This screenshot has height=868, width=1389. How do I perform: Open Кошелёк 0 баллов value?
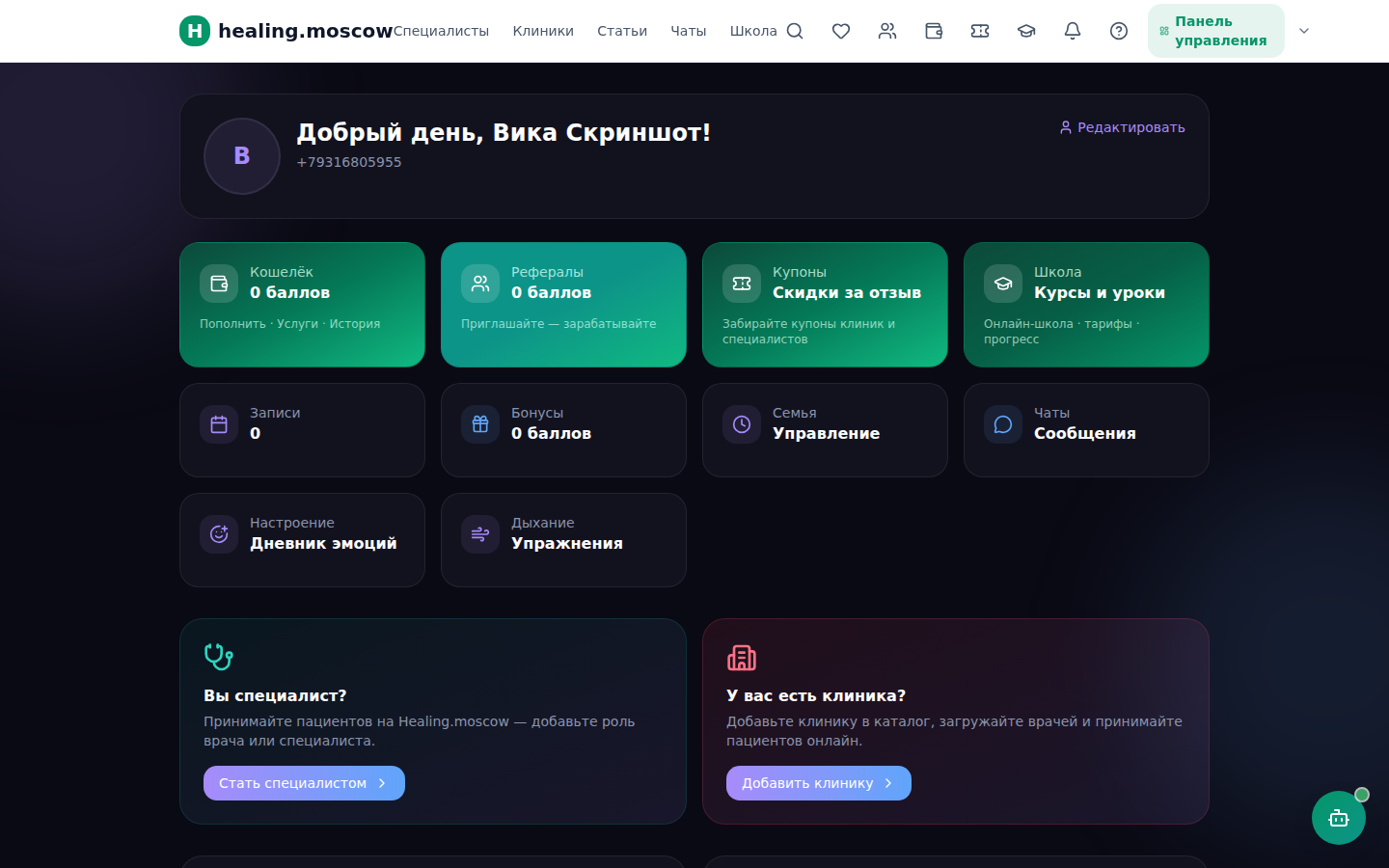[x=289, y=293]
